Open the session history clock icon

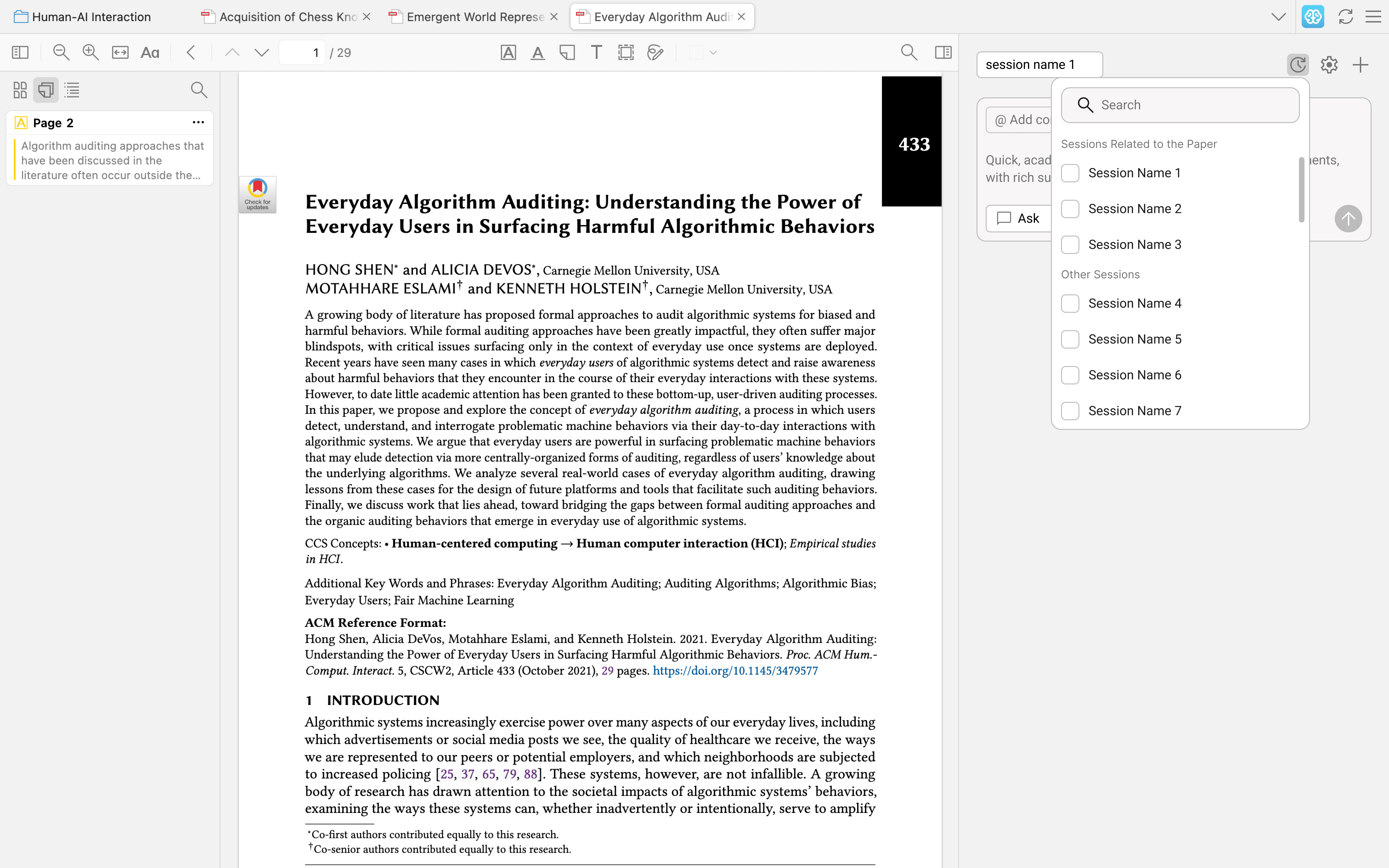1297,64
